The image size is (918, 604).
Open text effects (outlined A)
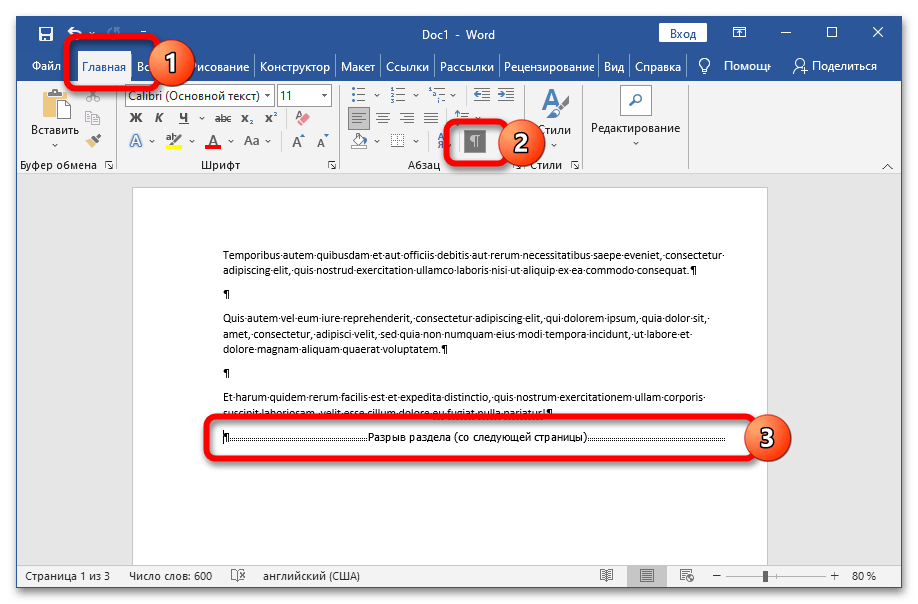pos(135,141)
